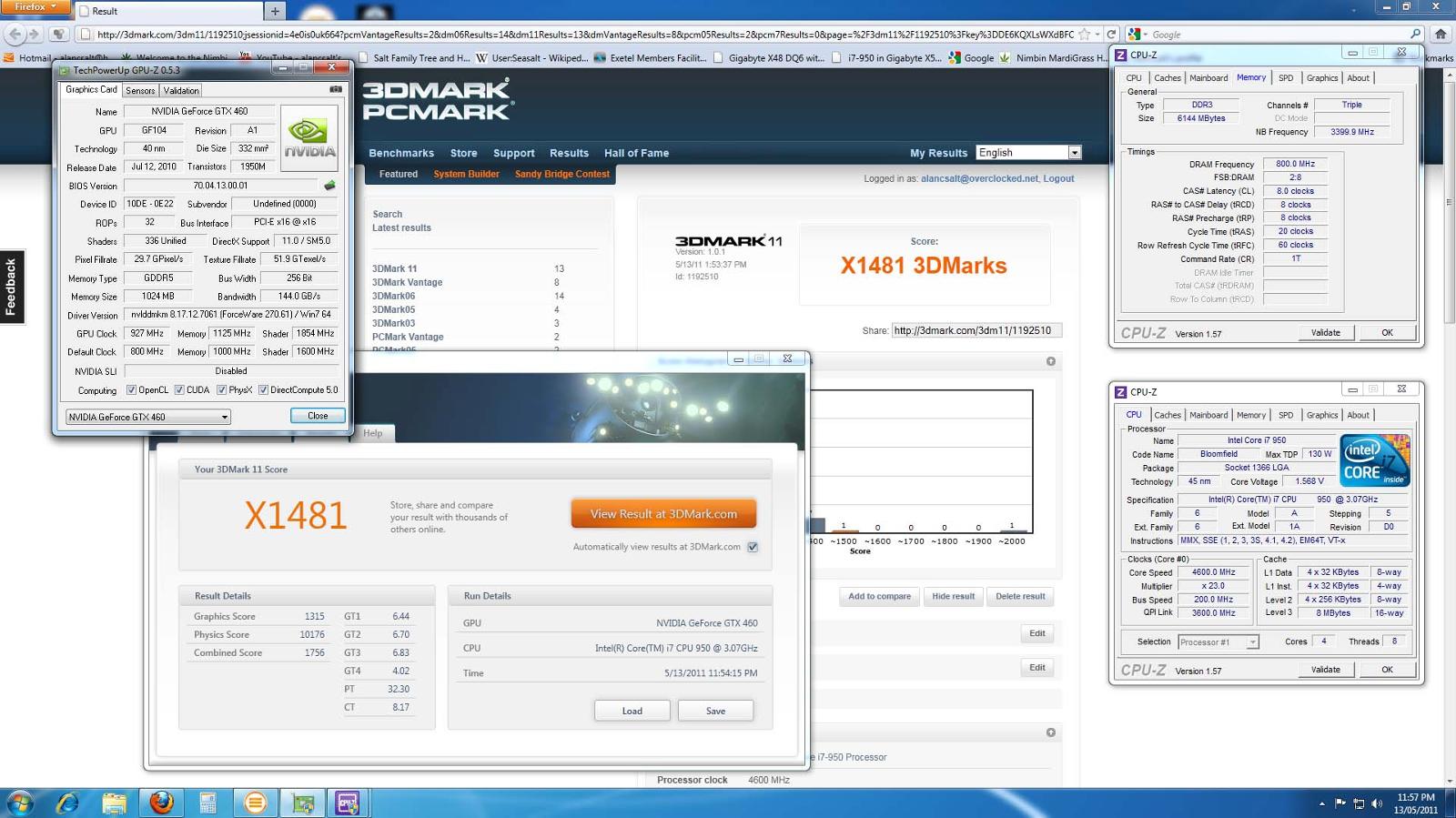Switch to the Validation tab in GPU-Z

(181, 91)
